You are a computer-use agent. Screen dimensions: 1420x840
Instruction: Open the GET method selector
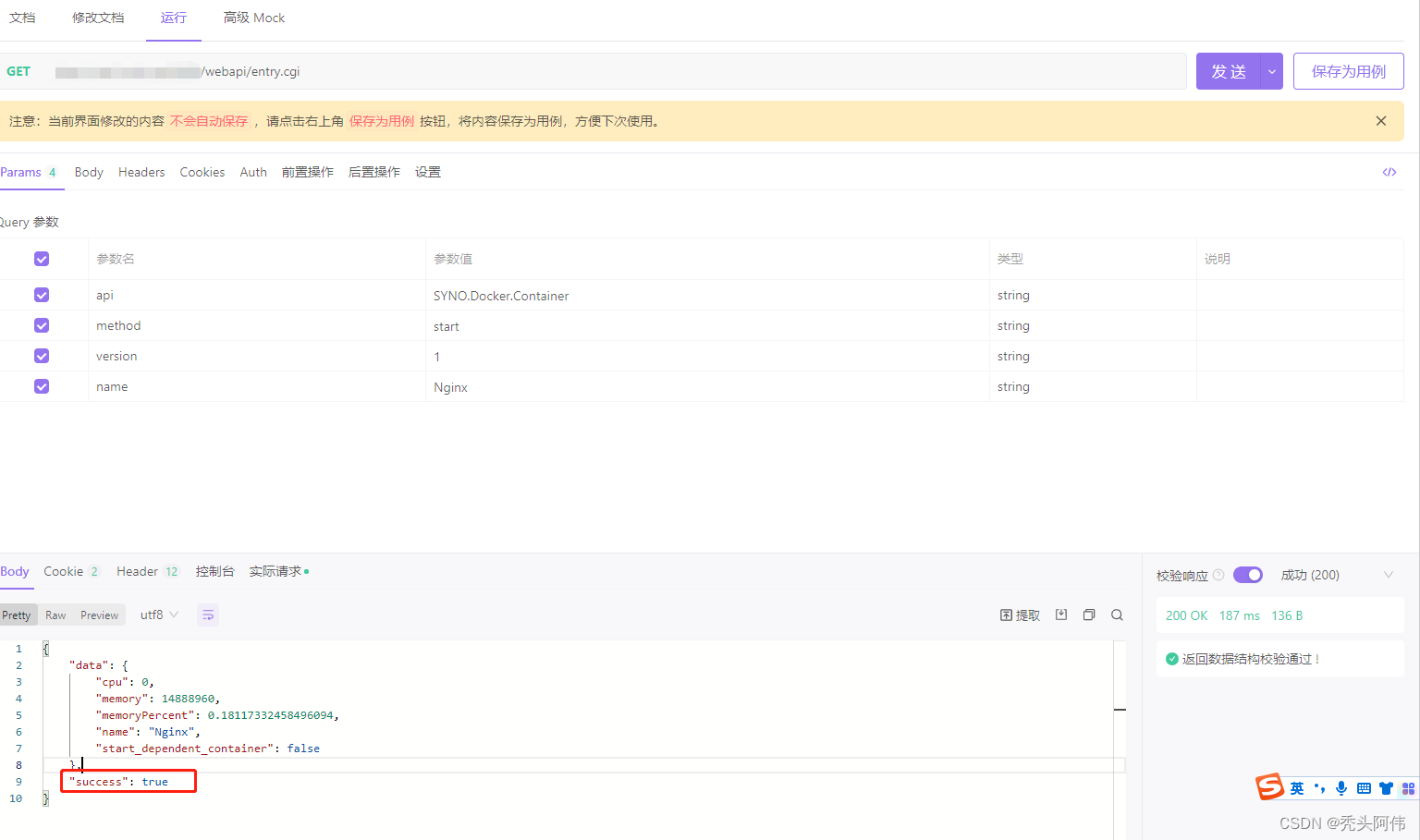pos(18,71)
